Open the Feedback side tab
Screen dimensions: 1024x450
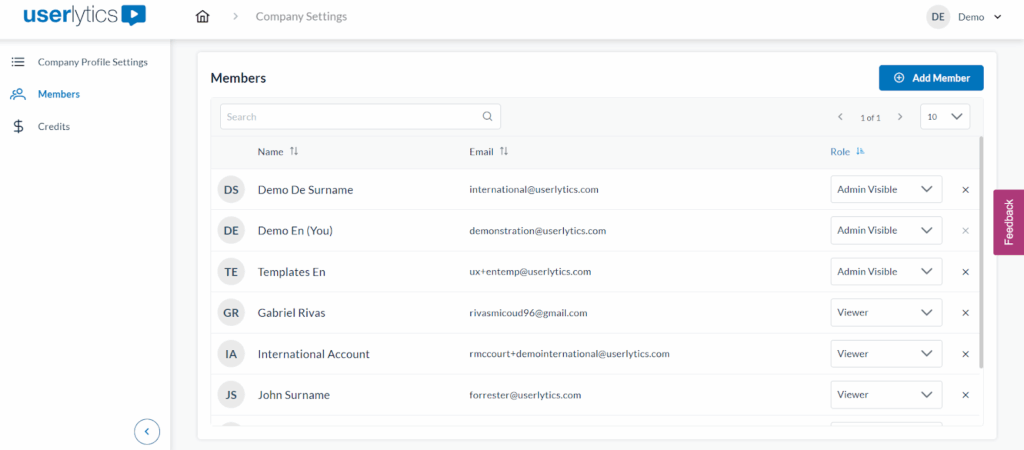click(x=1008, y=222)
